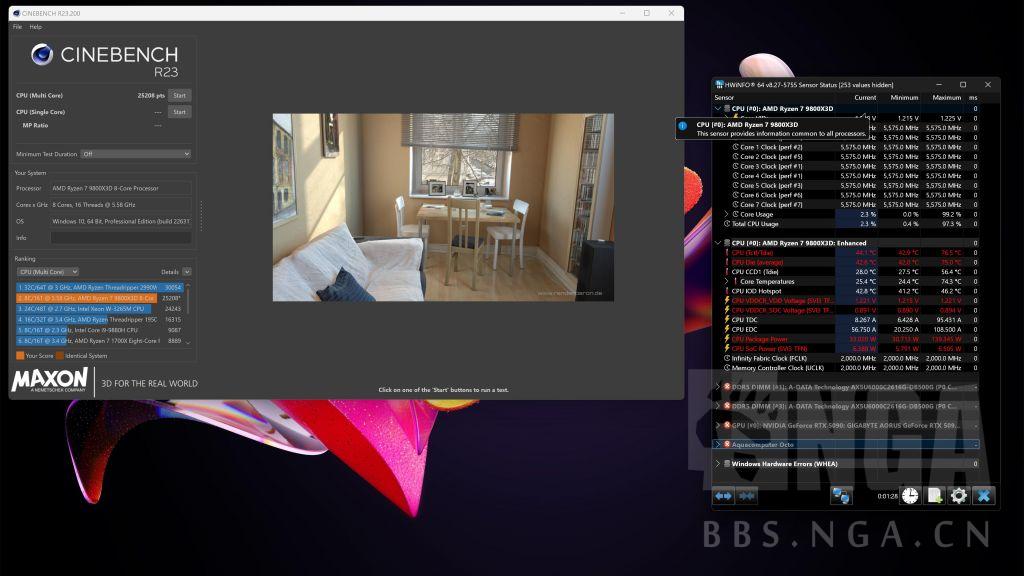Expand the Core Usage sensor group
The image size is (1024, 576).
point(727,214)
